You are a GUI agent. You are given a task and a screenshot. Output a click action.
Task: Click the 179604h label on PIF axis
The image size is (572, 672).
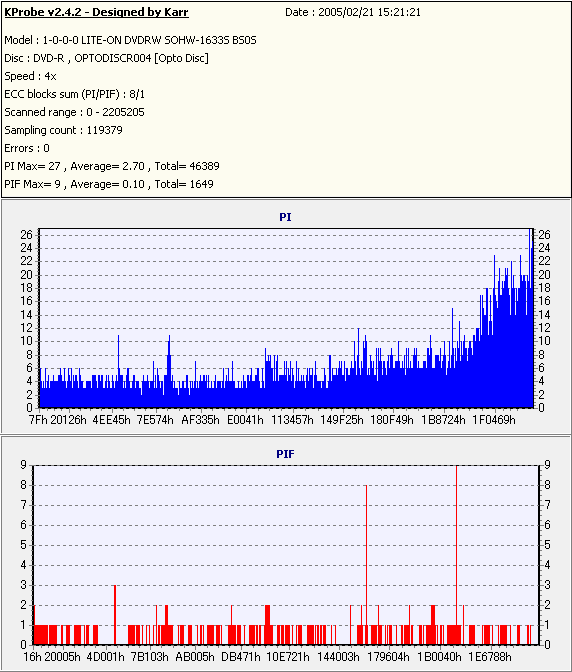coord(389,657)
